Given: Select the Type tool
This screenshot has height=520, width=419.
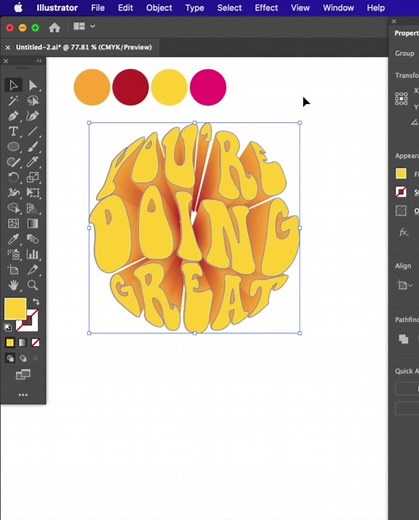Looking at the screenshot, I should 13,131.
